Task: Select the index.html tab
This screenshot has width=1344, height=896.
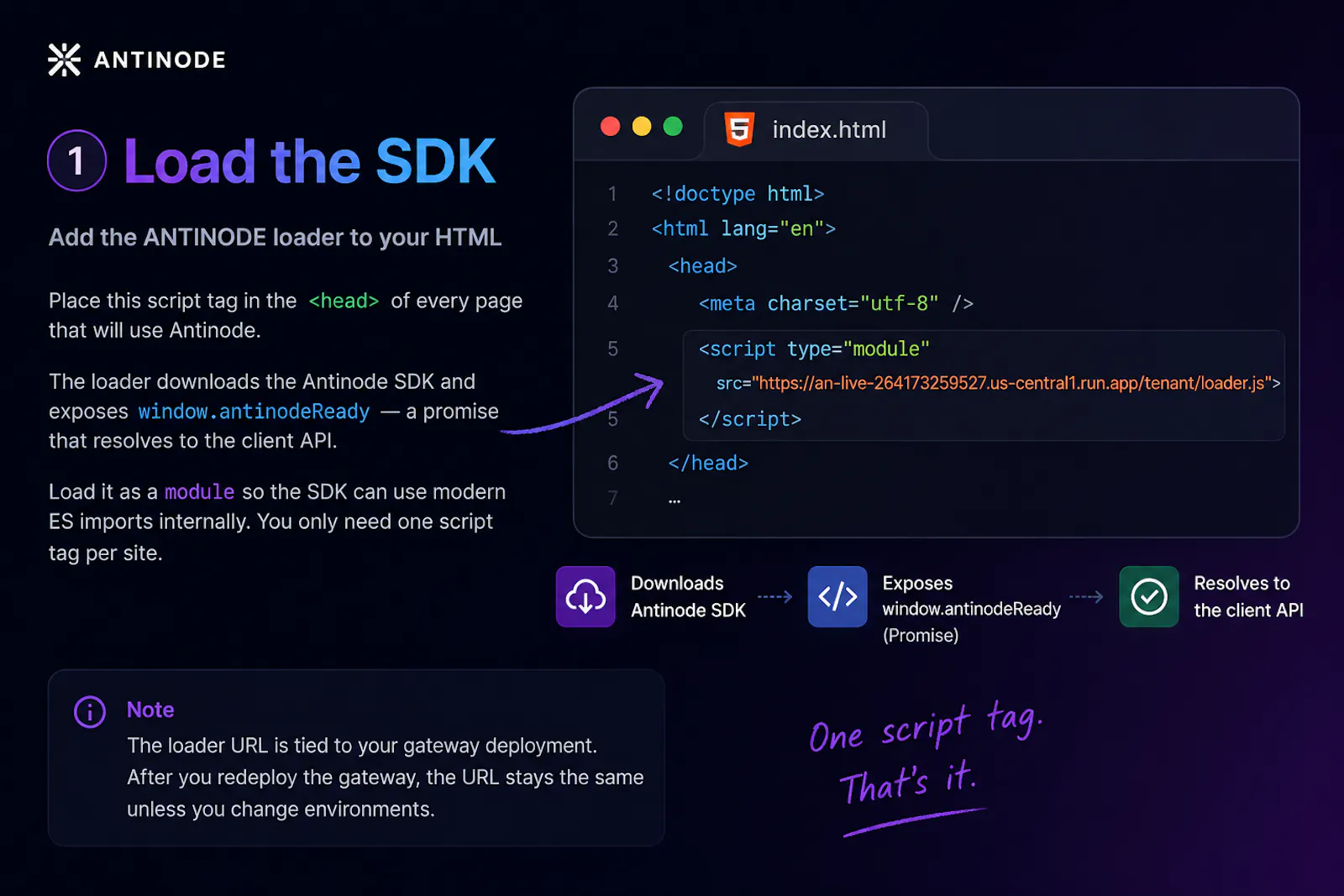Action: tap(816, 130)
